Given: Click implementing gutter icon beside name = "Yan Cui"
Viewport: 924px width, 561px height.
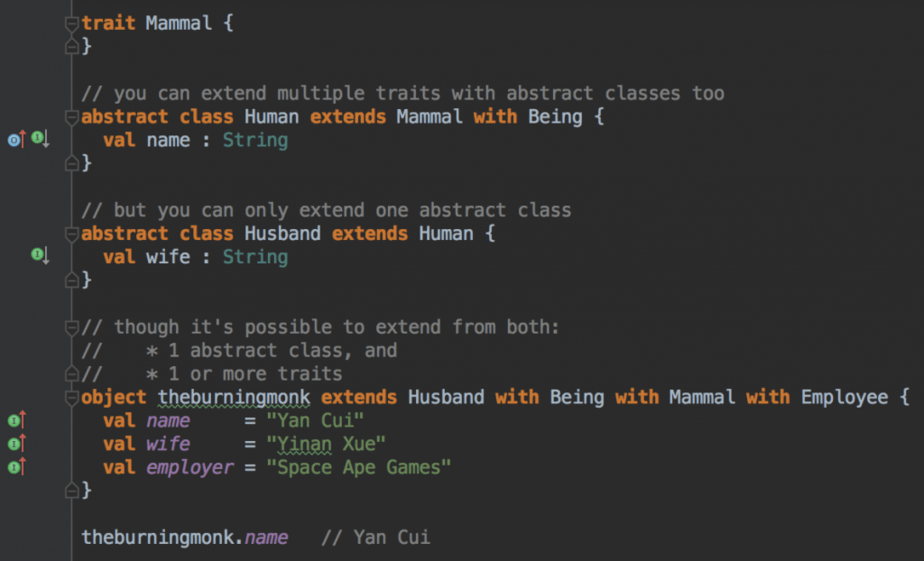Looking at the screenshot, I should pyautogui.click(x=16, y=421).
